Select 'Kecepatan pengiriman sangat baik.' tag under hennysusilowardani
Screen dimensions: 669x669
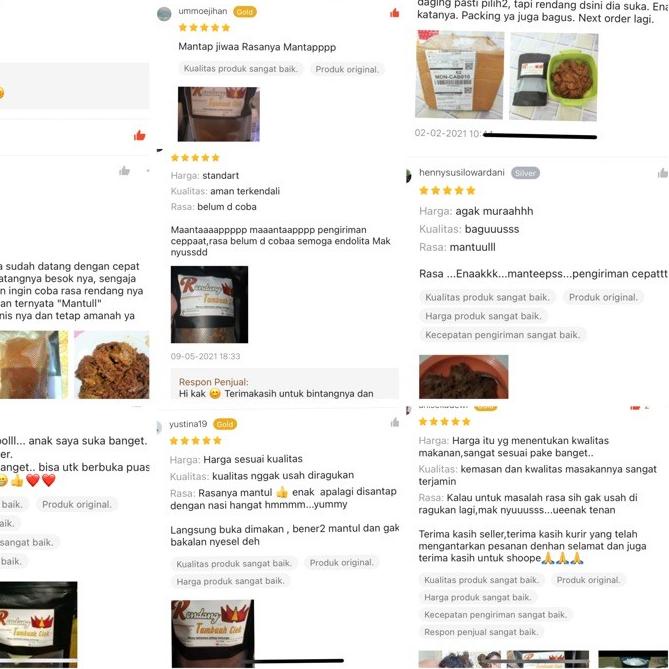[x=503, y=335]
